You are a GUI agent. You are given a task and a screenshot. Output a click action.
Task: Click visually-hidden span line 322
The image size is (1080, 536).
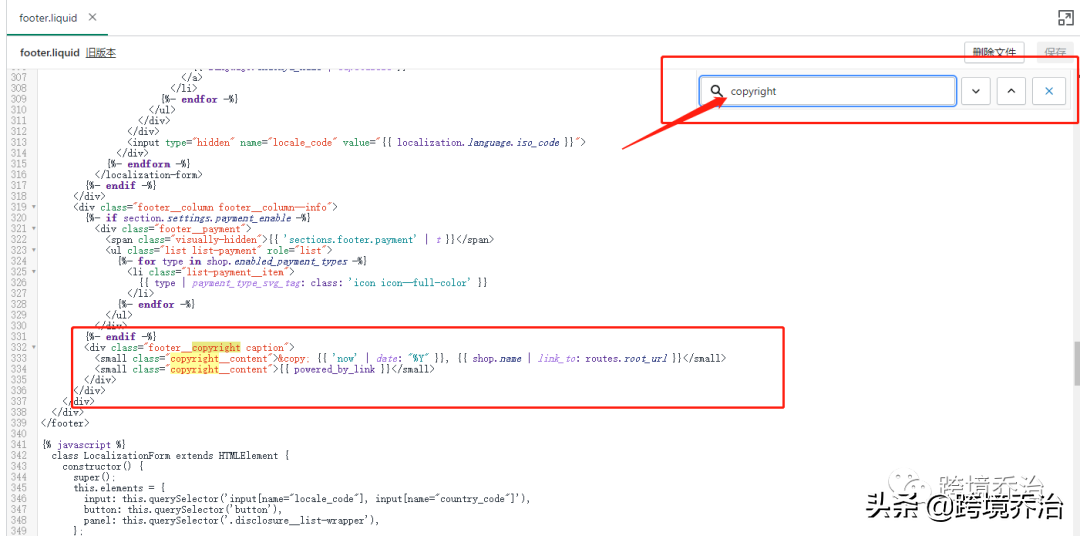click(300, 239)
